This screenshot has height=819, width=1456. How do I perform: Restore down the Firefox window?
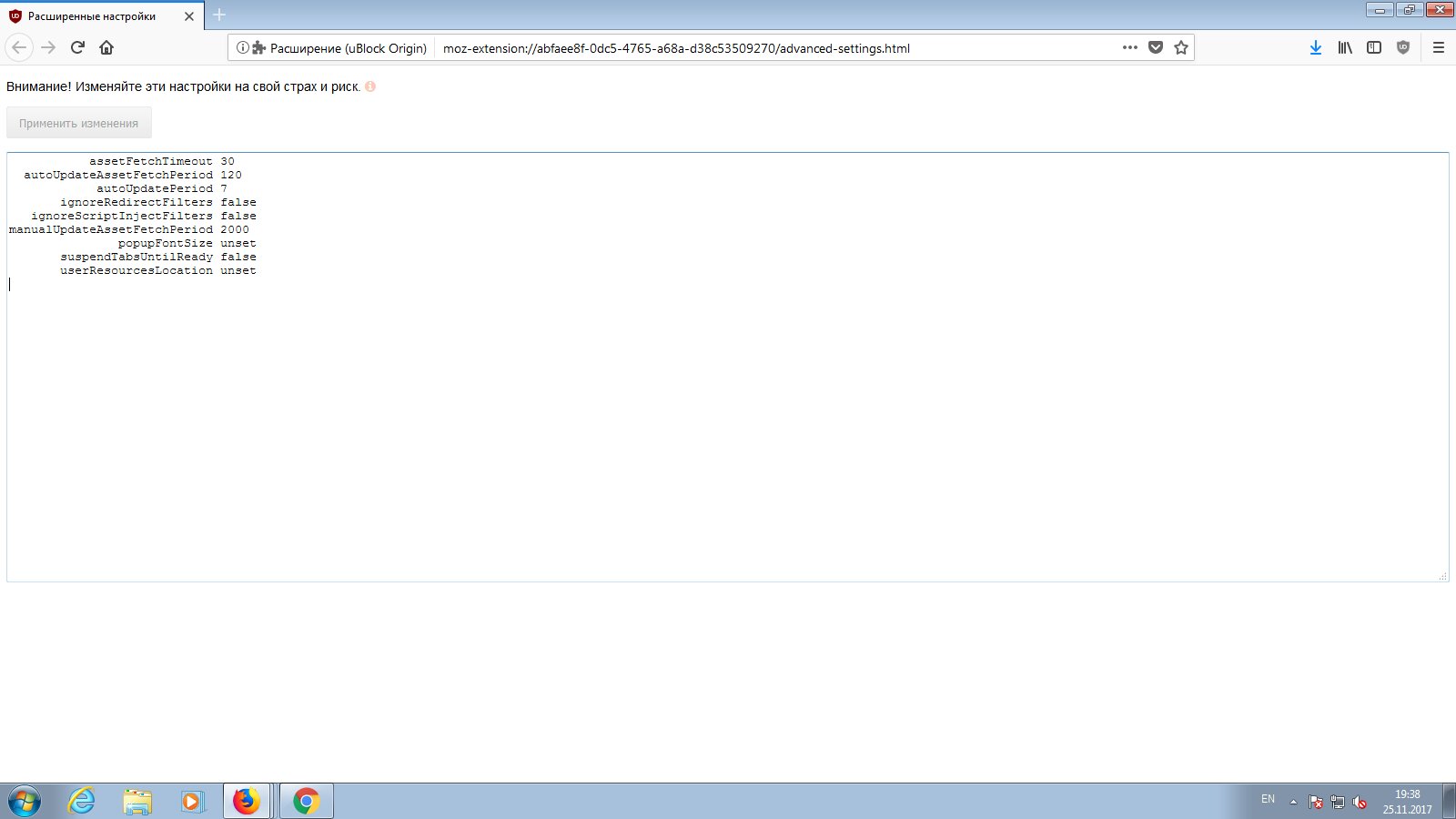coord(1410,10)
